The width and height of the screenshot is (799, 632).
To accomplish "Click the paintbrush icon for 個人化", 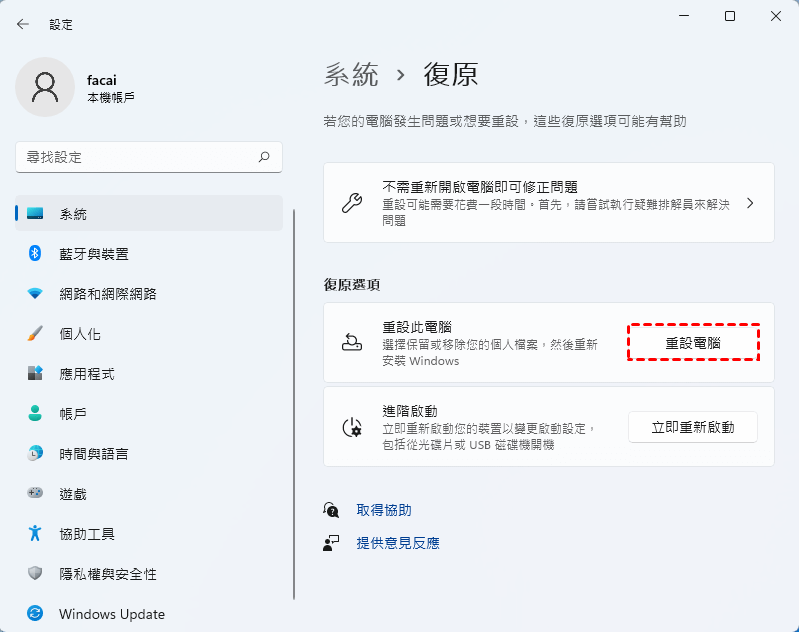I will tap(35, 334).
